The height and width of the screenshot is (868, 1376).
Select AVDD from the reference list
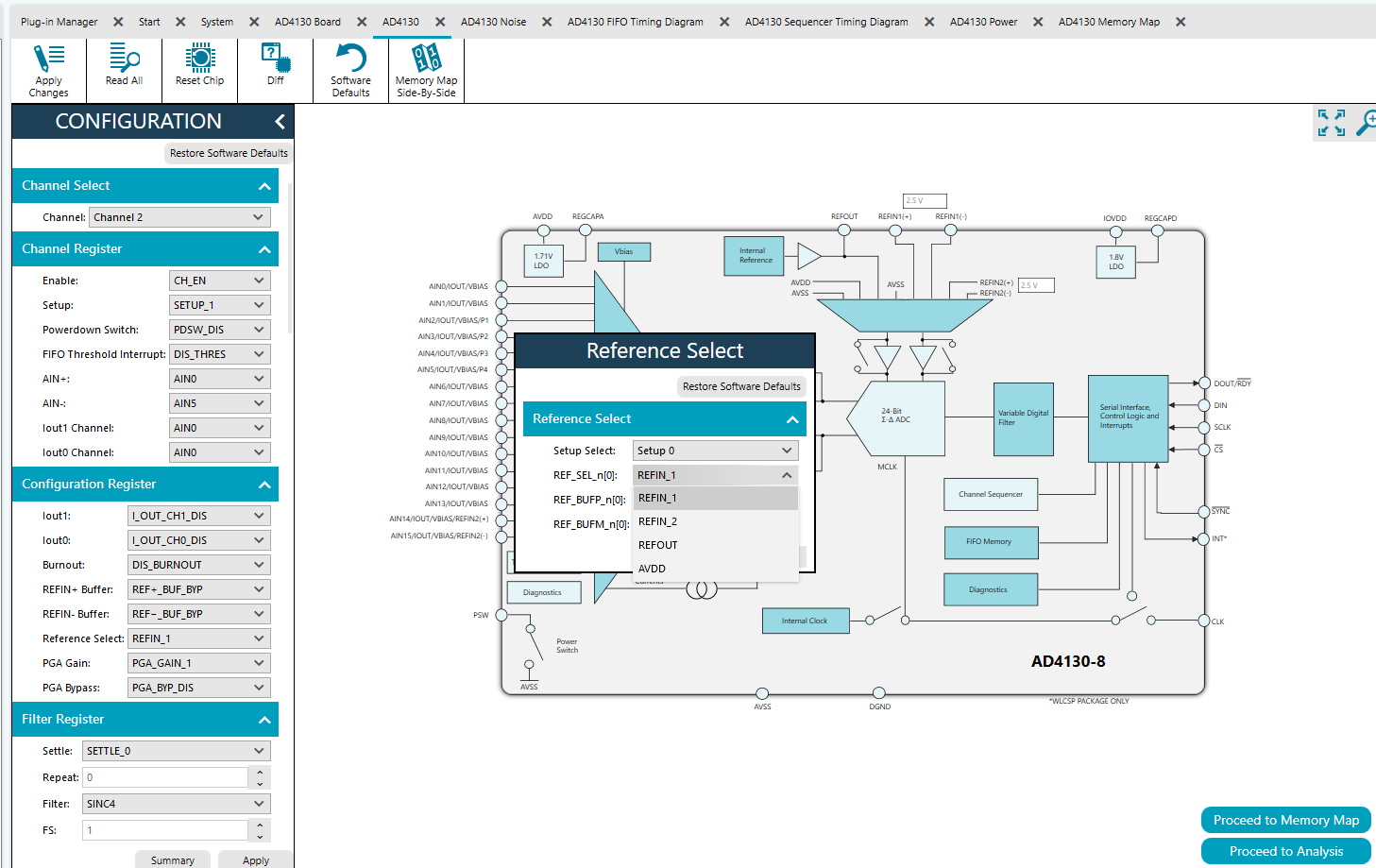(x=716, y=569)
